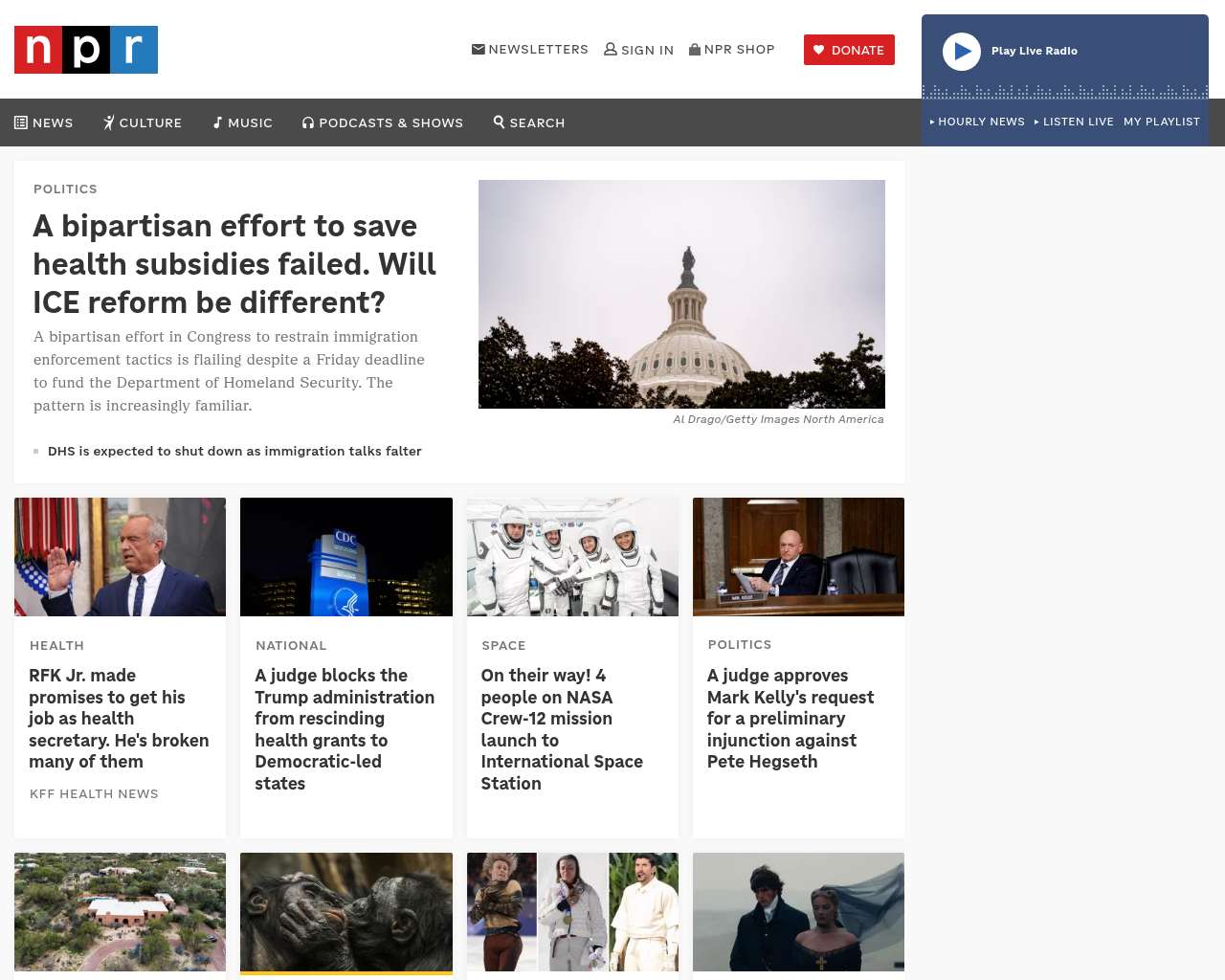Click the heart icon on Donate
Viewport: 1225px width, 980px height.
click(x=819, y=50)
